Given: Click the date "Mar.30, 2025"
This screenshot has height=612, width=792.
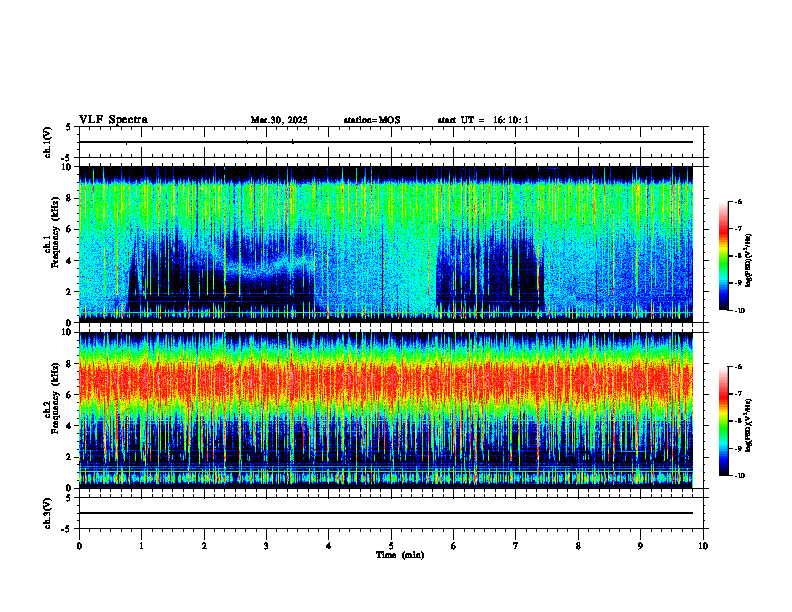Looking at the screenshot, I should pyautogui.click(x=279, y=120).
